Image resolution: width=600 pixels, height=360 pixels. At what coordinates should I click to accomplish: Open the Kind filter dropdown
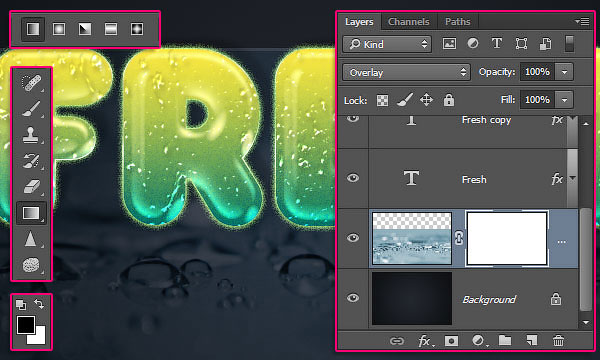pyautogui.click(x=387, y=44)
